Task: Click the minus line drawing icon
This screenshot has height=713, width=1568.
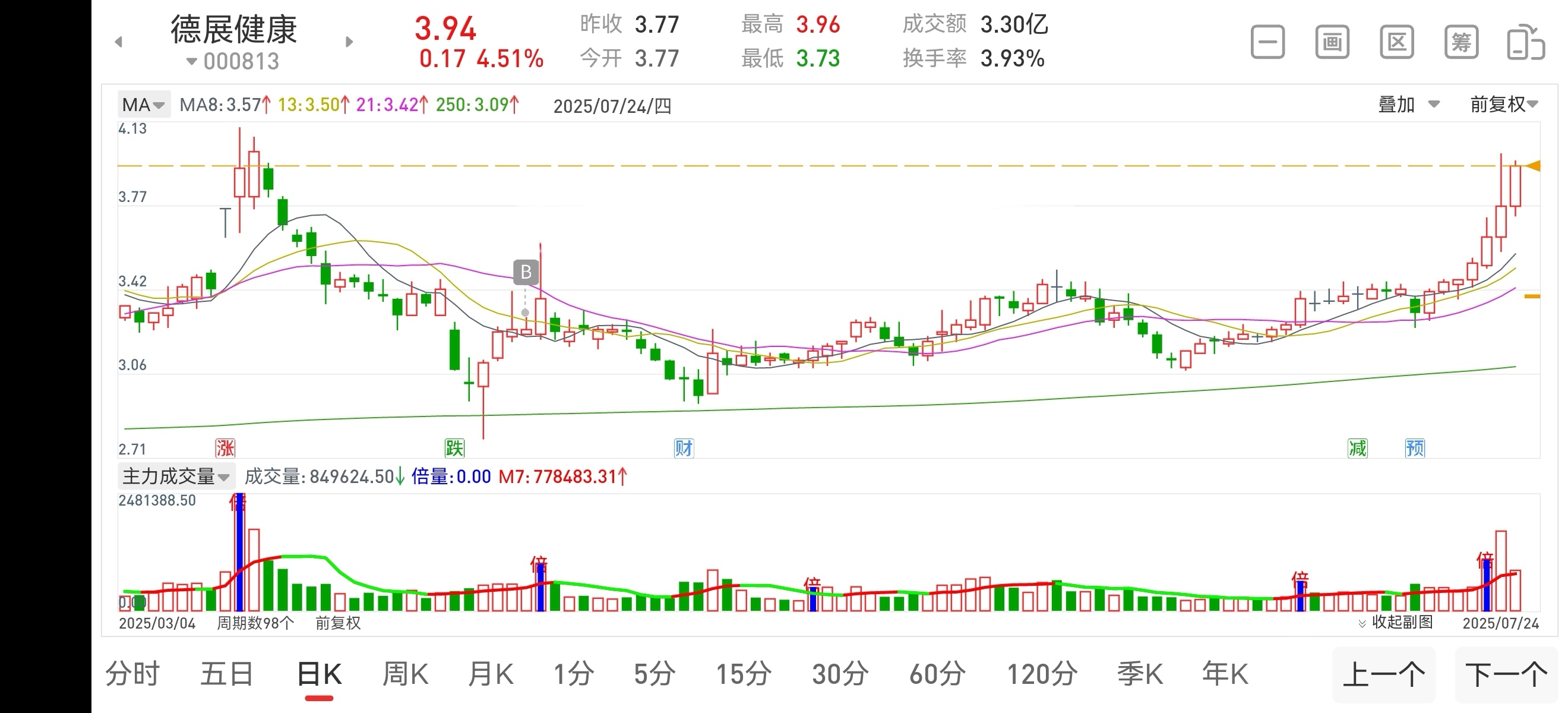Action: pyautogui.click(x=1267, y=42)
